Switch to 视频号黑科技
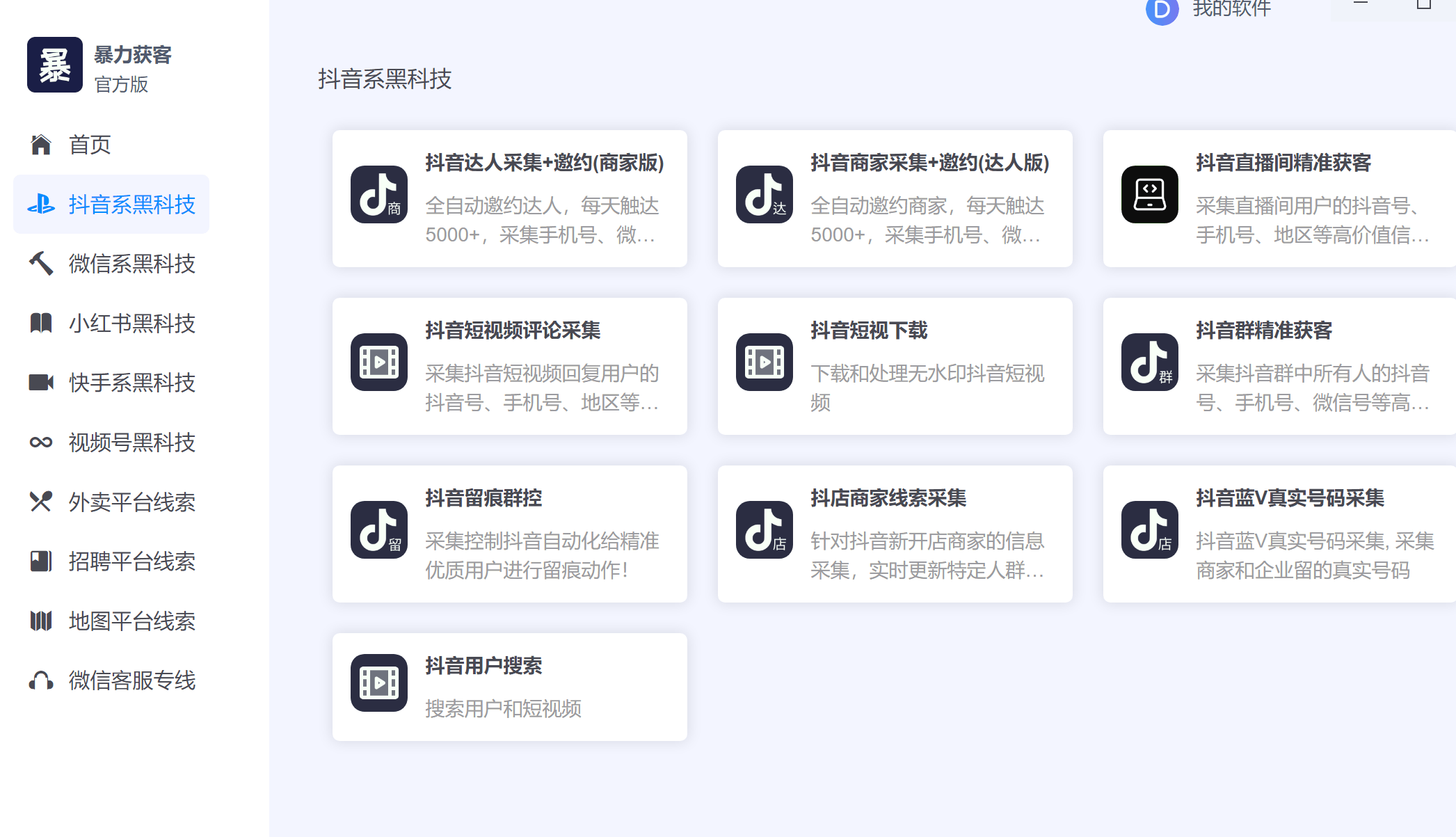Screen dimensions: 1456x837 pyautogui.click(x=111, y=443)
